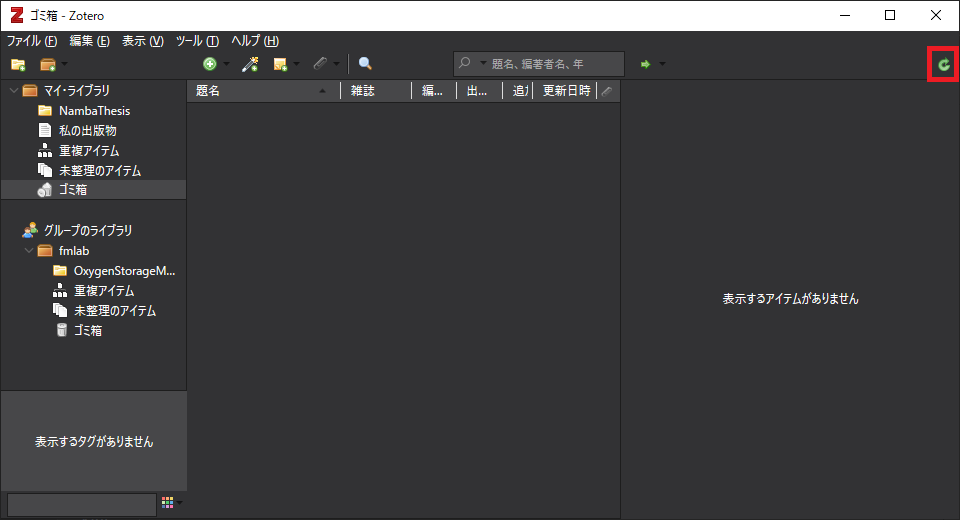Sort items by the 雑誌 column header
The width and height of the screenshot is (960, 520).
tap(376, 91)
